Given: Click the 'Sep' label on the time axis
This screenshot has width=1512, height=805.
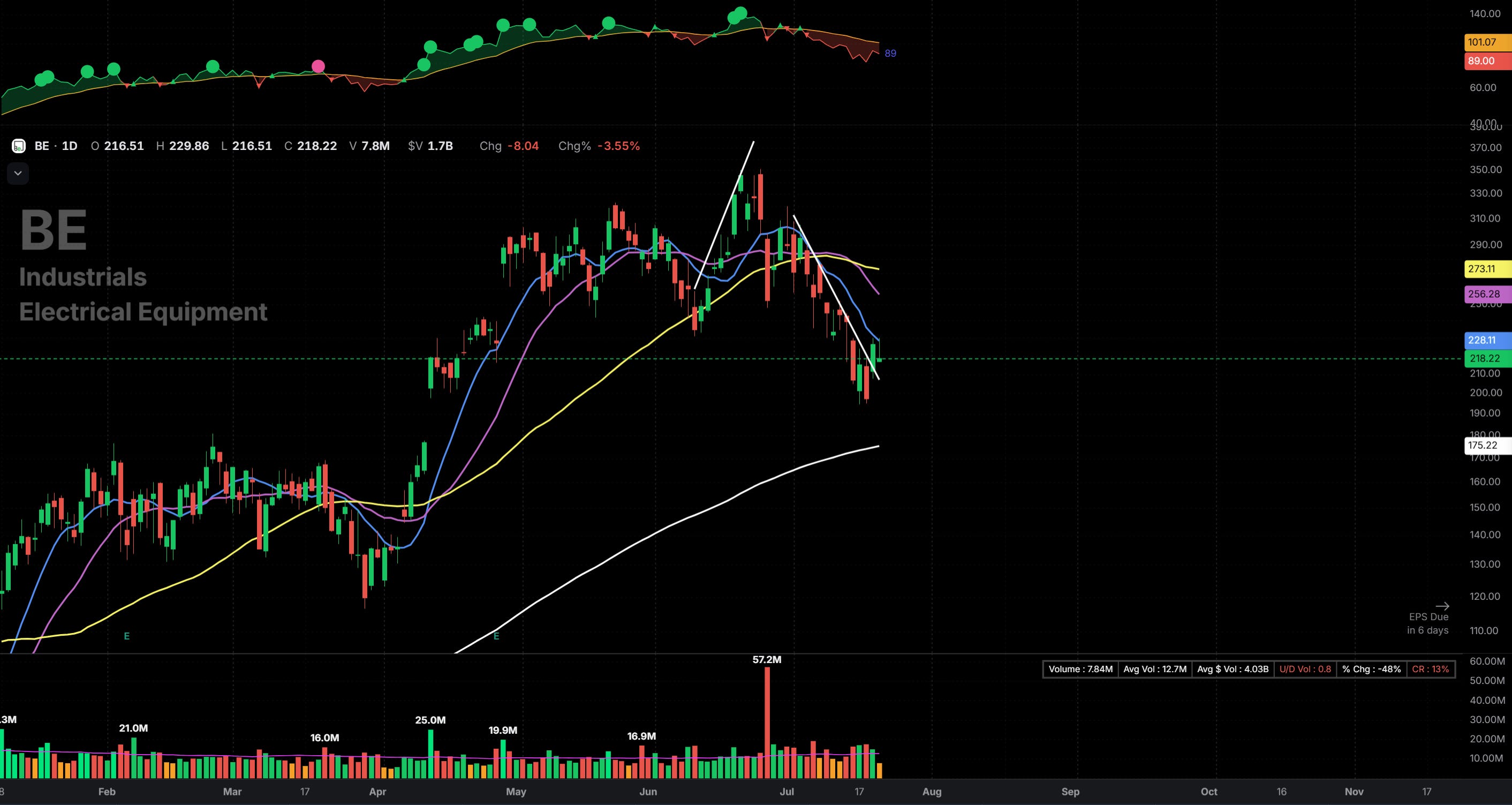Looking at the screenshot, I should coord(1071,792).
